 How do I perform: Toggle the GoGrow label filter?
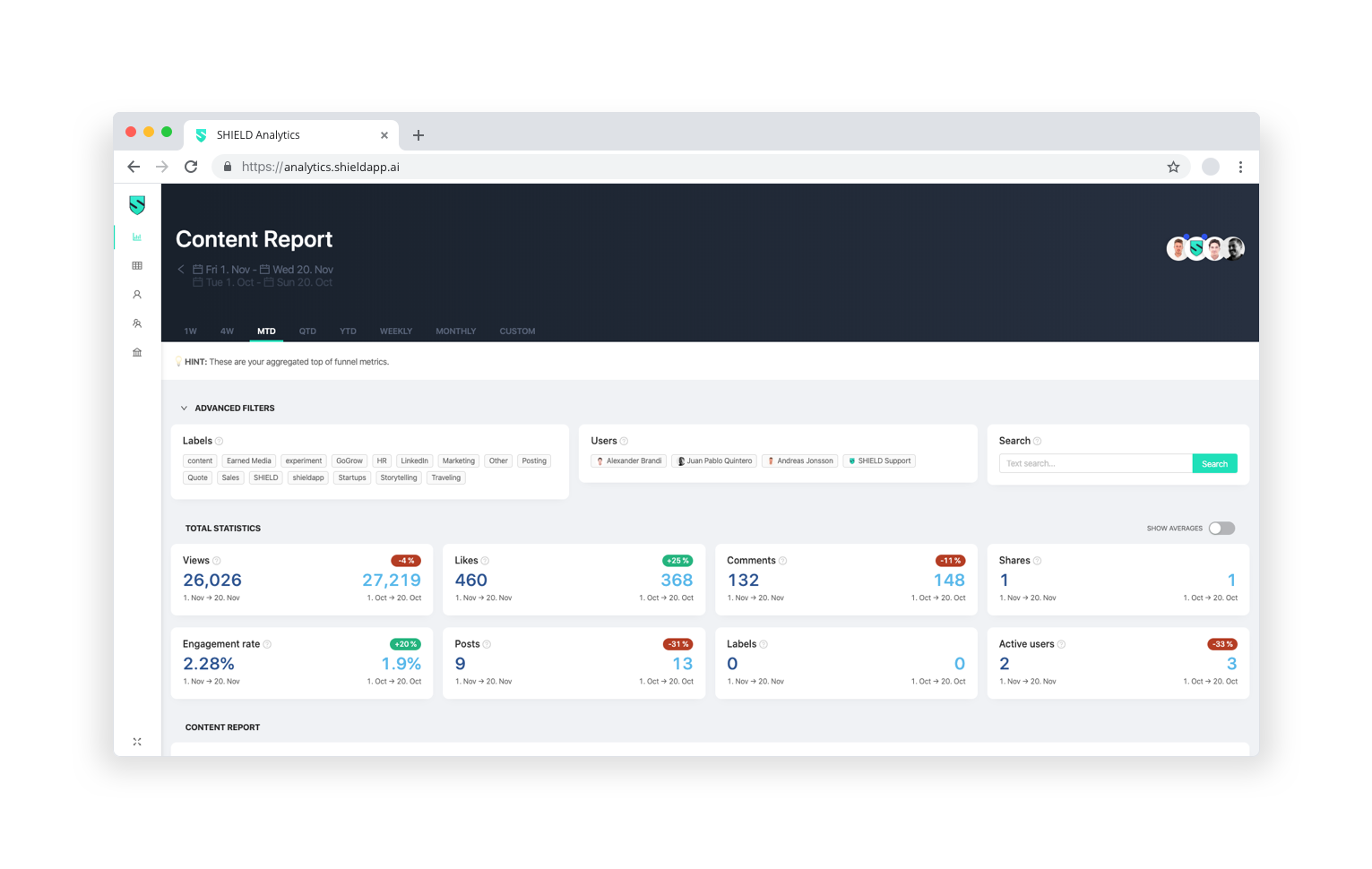pyautogui.click(x=349, y=461)
